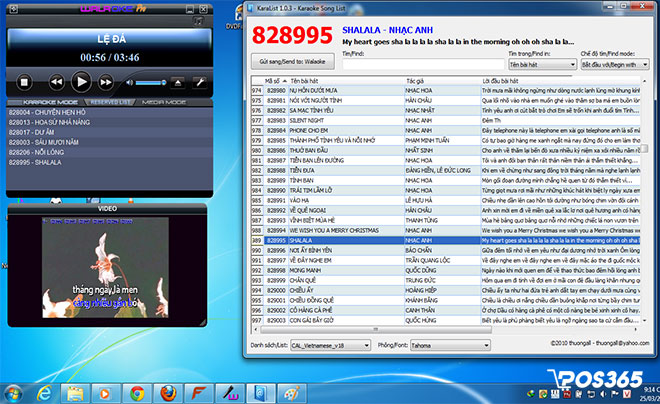Select song row 828998 Mong Manh
This screenshot has width=660, height=404.
tap(445, 271)
